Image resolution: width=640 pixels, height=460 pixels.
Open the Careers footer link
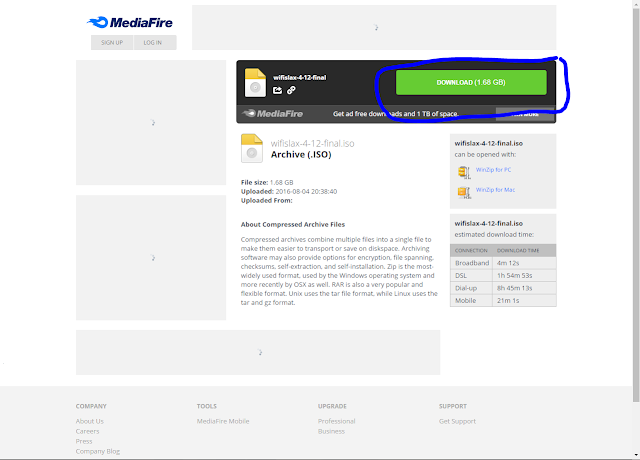pyautogui.click(x=87, y=431)
